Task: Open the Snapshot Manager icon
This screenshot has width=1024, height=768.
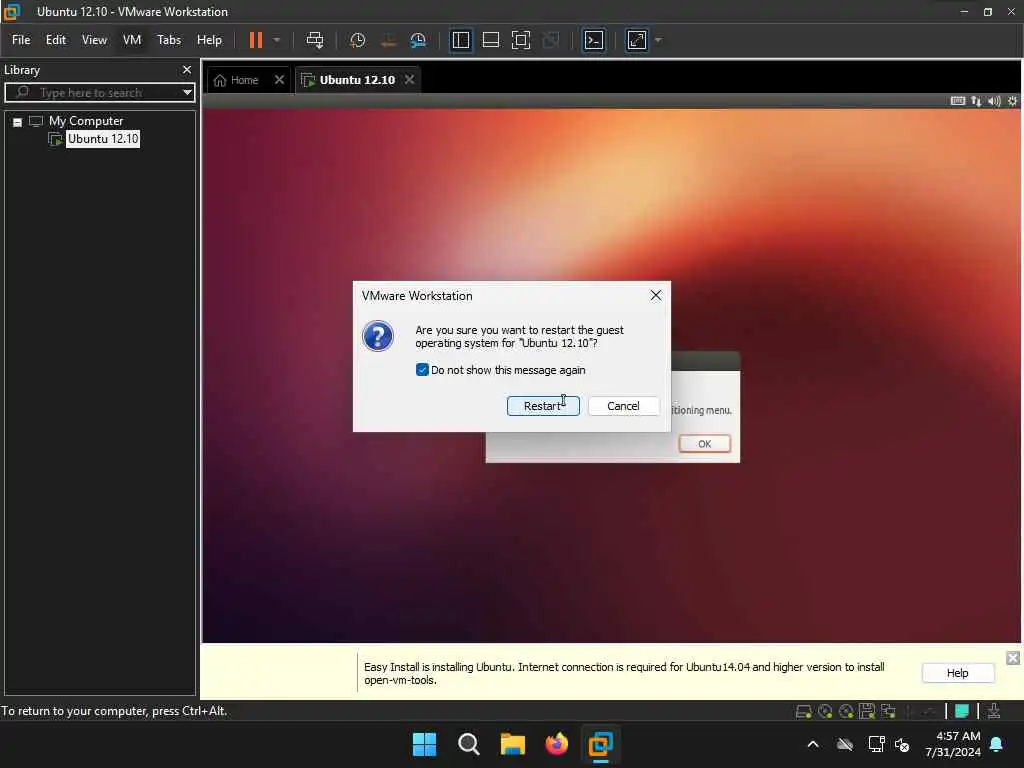Action: click(418, 40)
